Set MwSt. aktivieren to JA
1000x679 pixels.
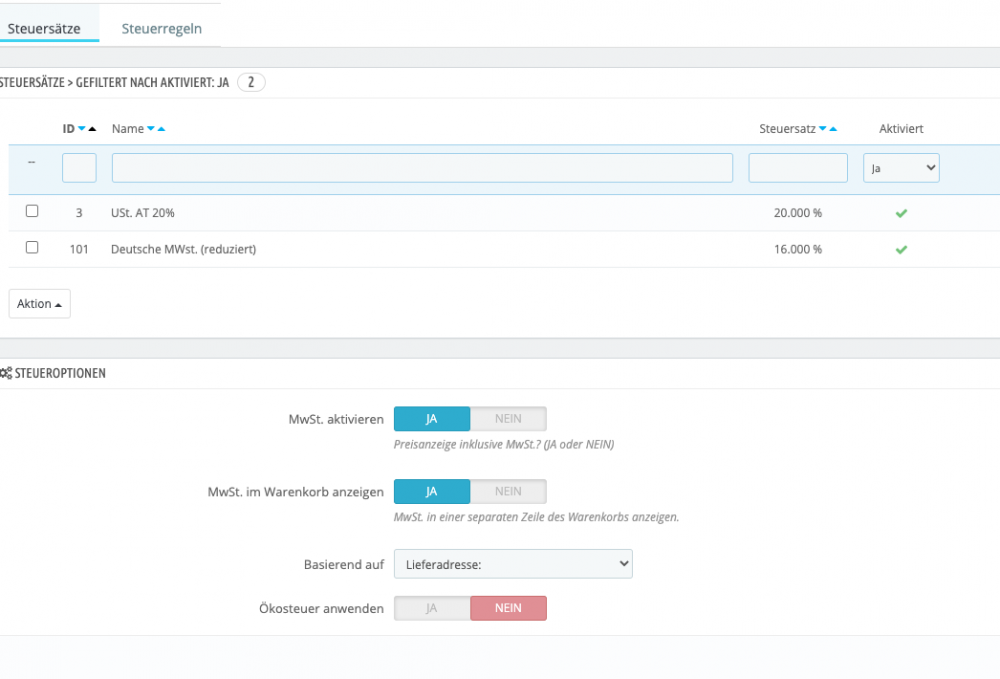tap(432, 419)
